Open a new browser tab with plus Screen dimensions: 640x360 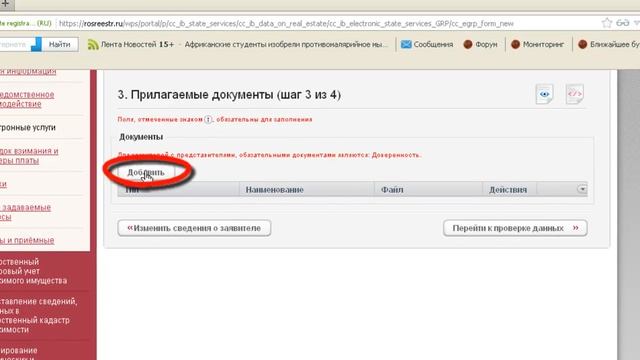[x=6, y=4]
